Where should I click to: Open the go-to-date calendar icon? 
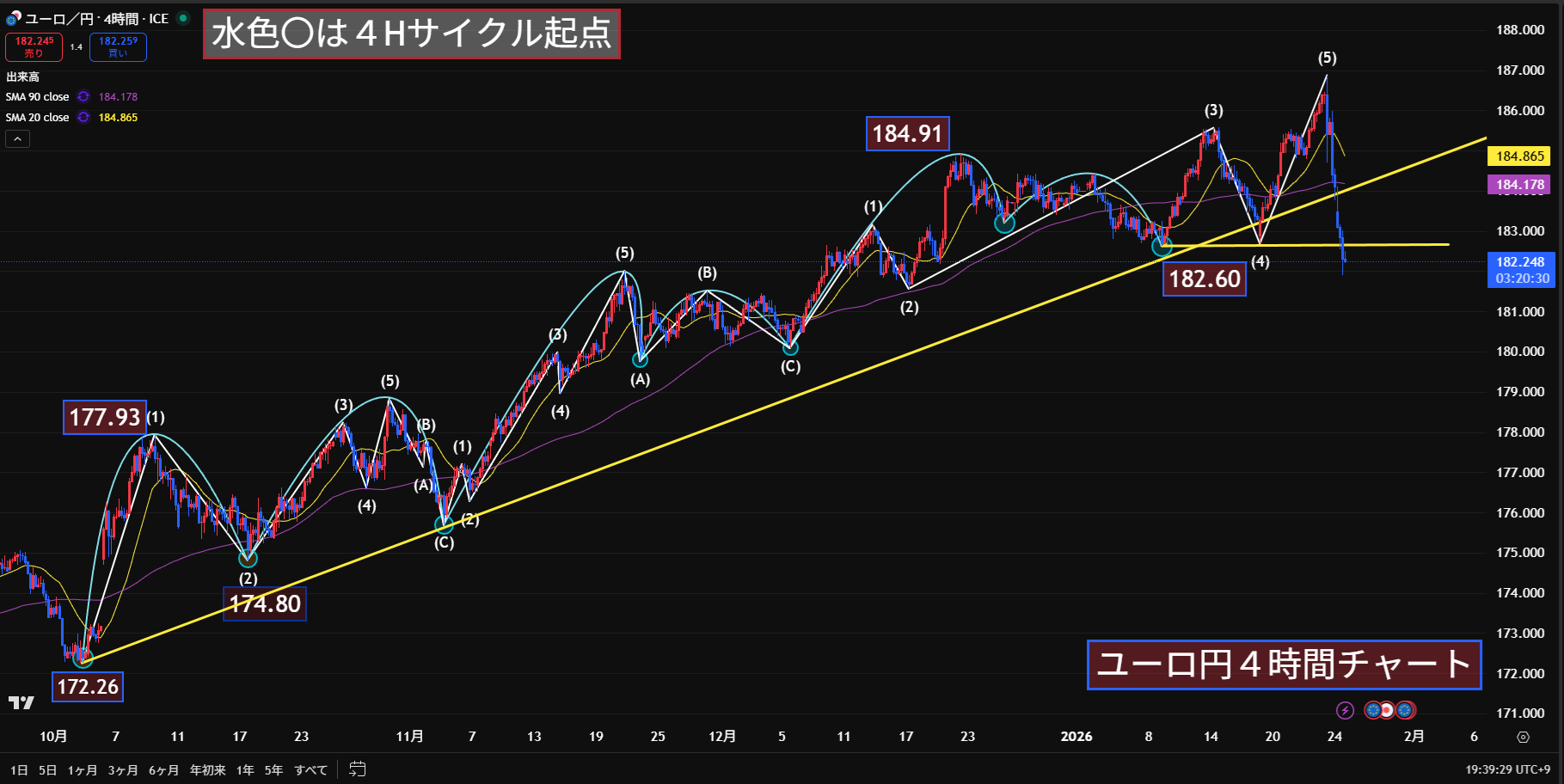tap(358, 769)
